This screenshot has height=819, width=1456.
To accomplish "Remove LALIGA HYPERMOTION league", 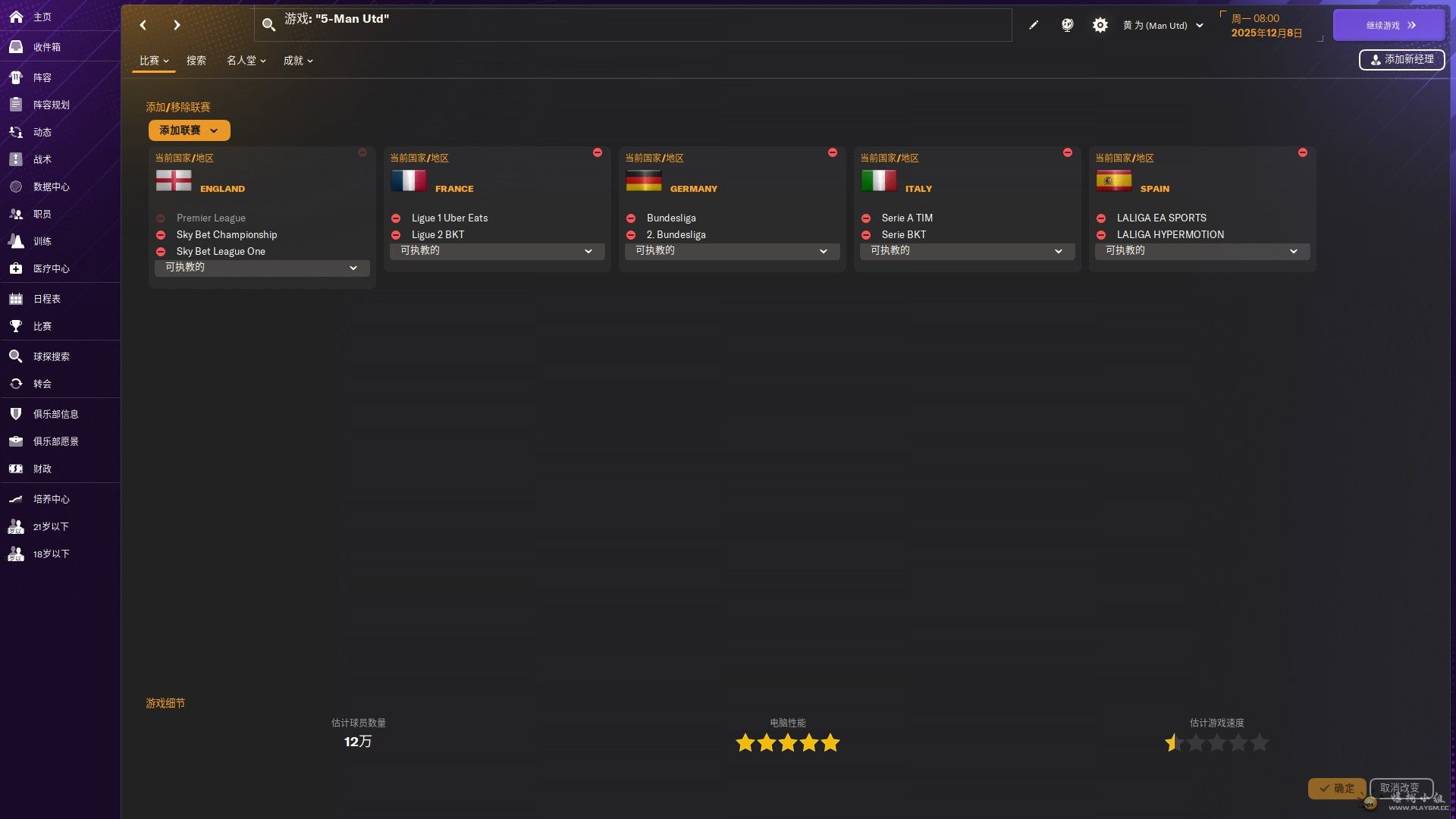I will 1101,235.
